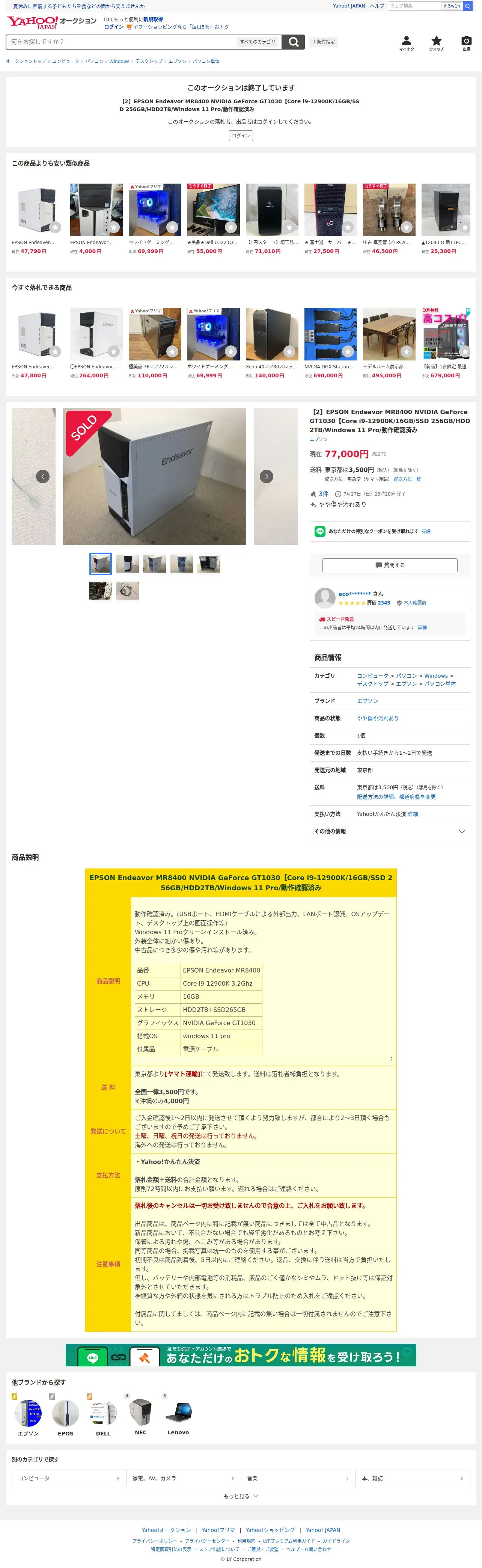Screen dimensions: 482x1568
Task: Click the Yahoo! JAPAN auction logo
Action: pos(51,23)
